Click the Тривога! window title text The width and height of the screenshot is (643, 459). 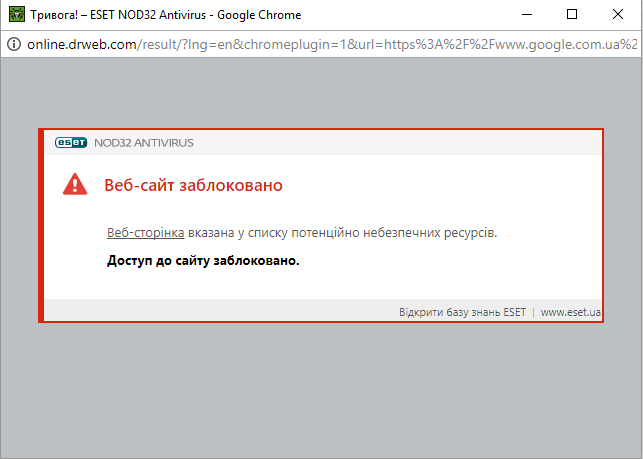coord(166,15)
